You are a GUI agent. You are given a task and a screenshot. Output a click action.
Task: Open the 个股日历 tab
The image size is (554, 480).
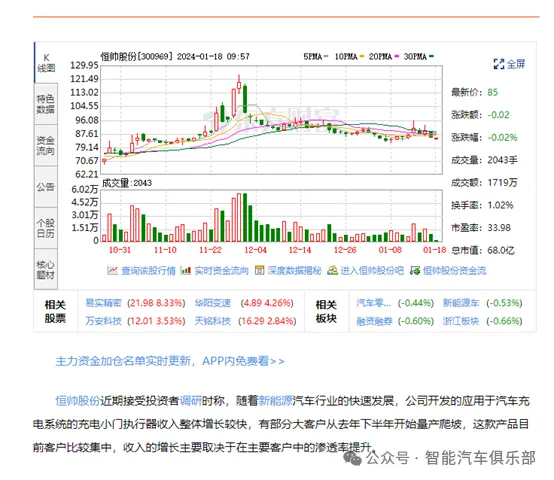pyautogui.click(x=46, y=228)
